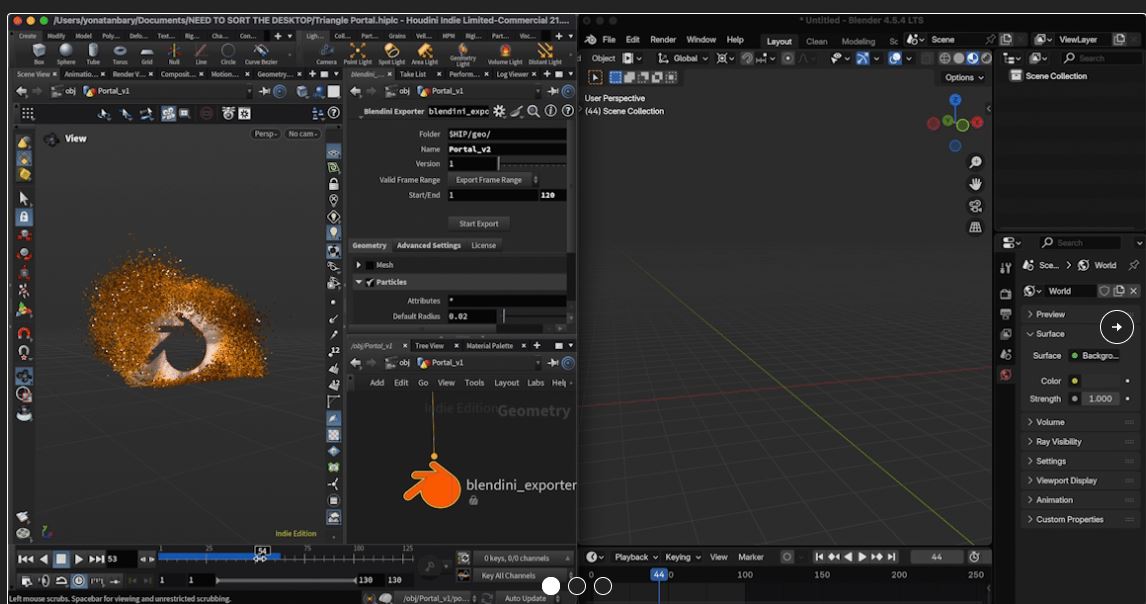Open the Global transform orientation dropdown
Screen dimensions: 1146x604
683,58
